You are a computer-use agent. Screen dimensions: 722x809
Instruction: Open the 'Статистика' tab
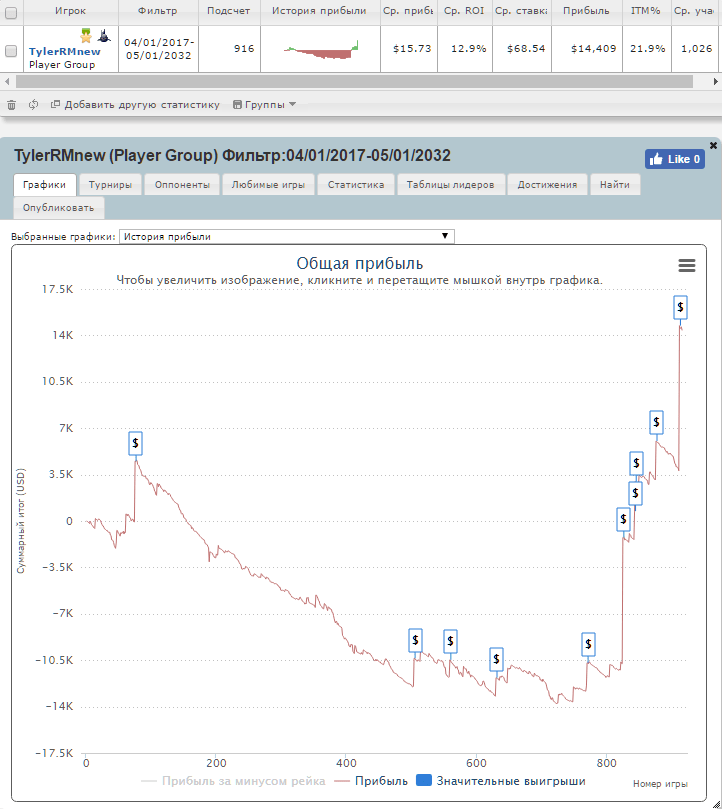click(x=356, y=185)
